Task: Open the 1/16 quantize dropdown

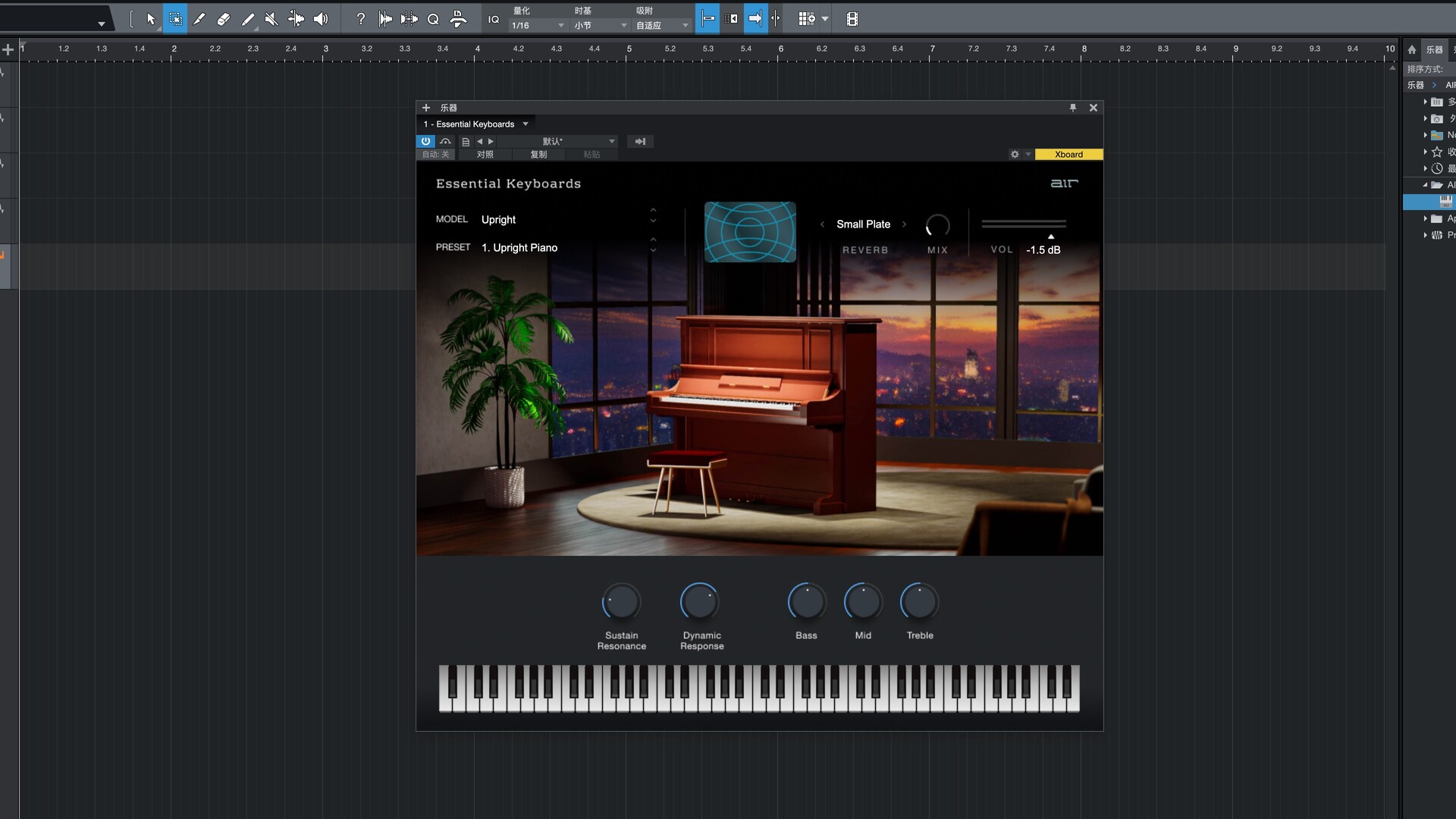Action: [538, 25]
